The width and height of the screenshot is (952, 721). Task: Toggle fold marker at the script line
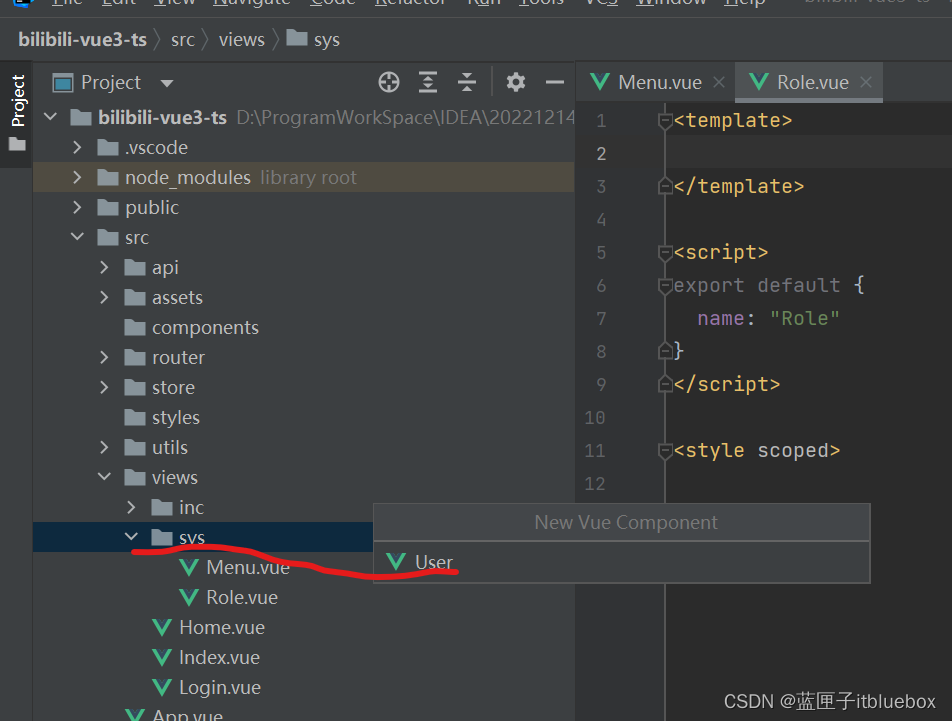[665, 252]
